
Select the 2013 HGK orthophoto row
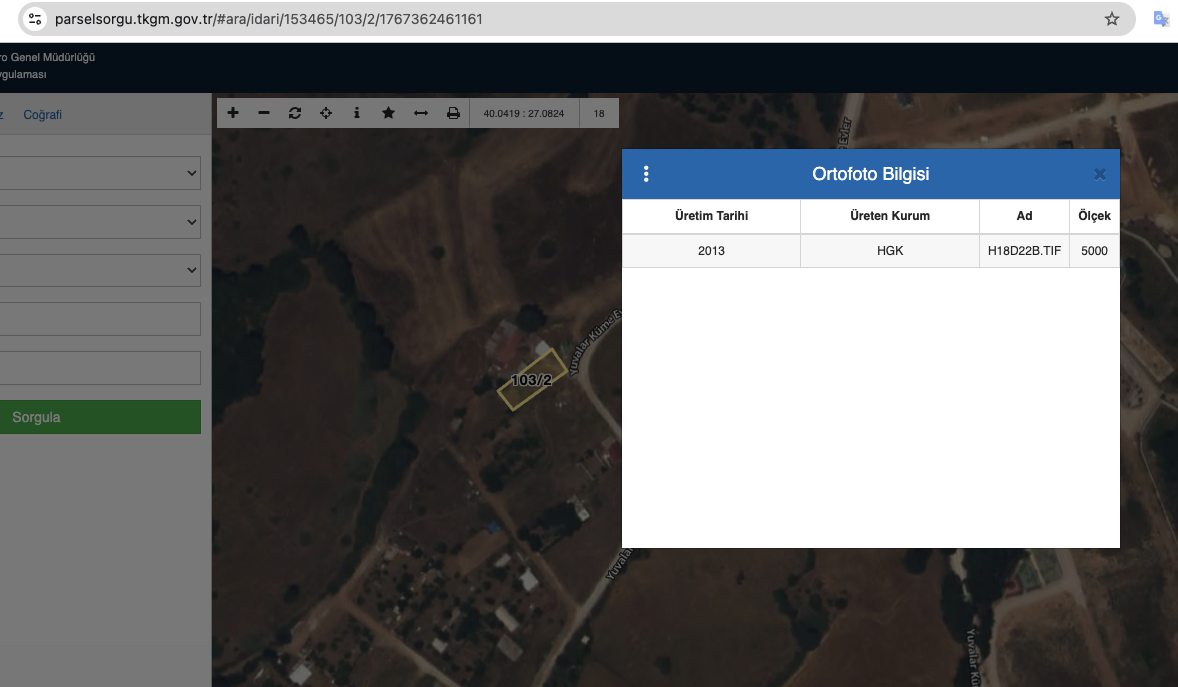tap(870, 251)
